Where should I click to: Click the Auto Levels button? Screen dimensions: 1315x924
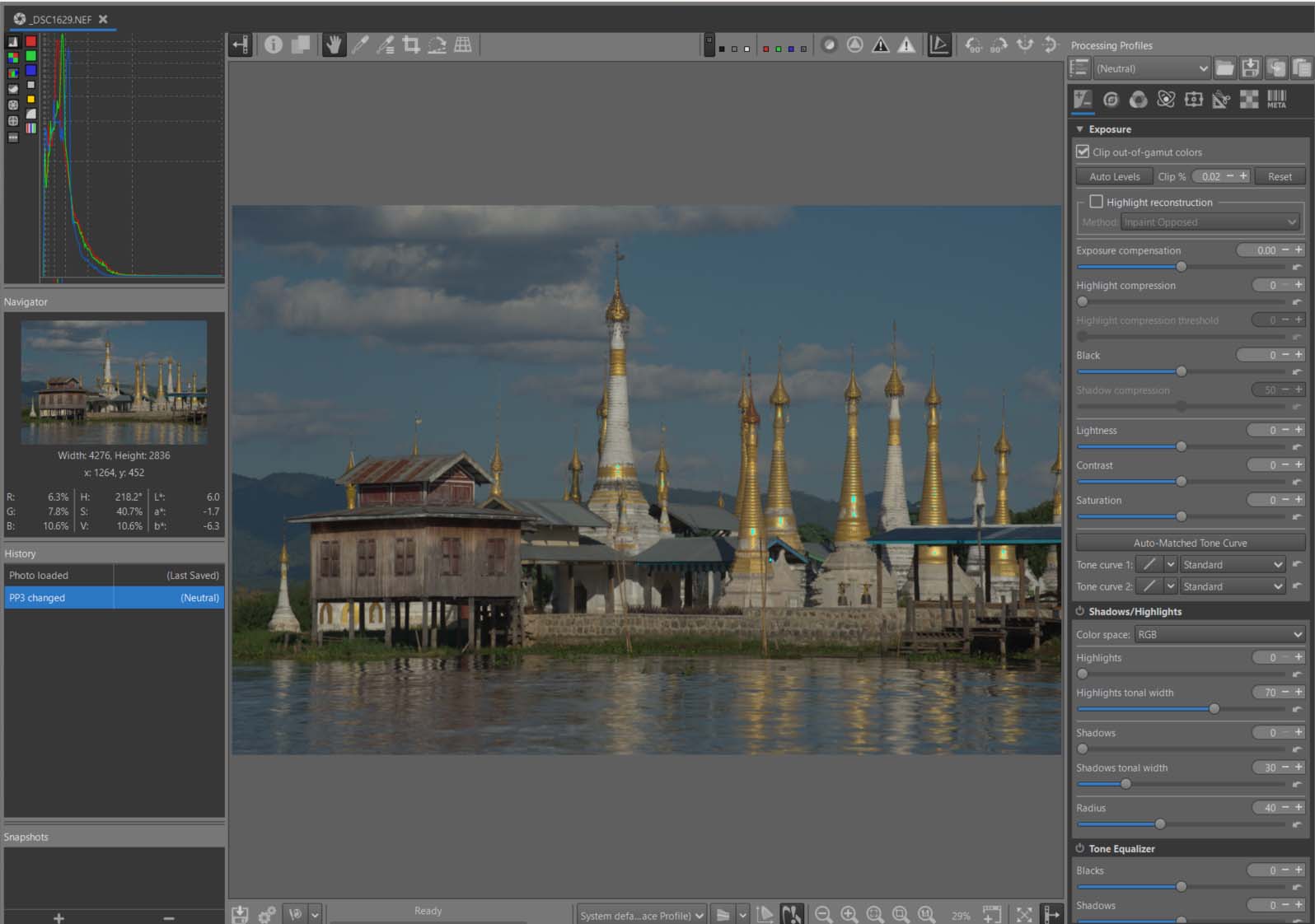pyautogui.click(x=1114, y=176)
